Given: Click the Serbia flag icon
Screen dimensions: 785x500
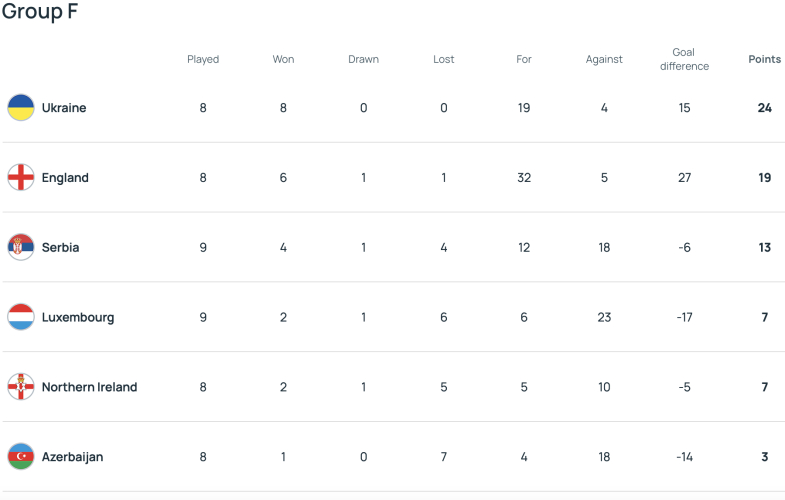Looking at the screenshot, I should (x=21, y=247).
